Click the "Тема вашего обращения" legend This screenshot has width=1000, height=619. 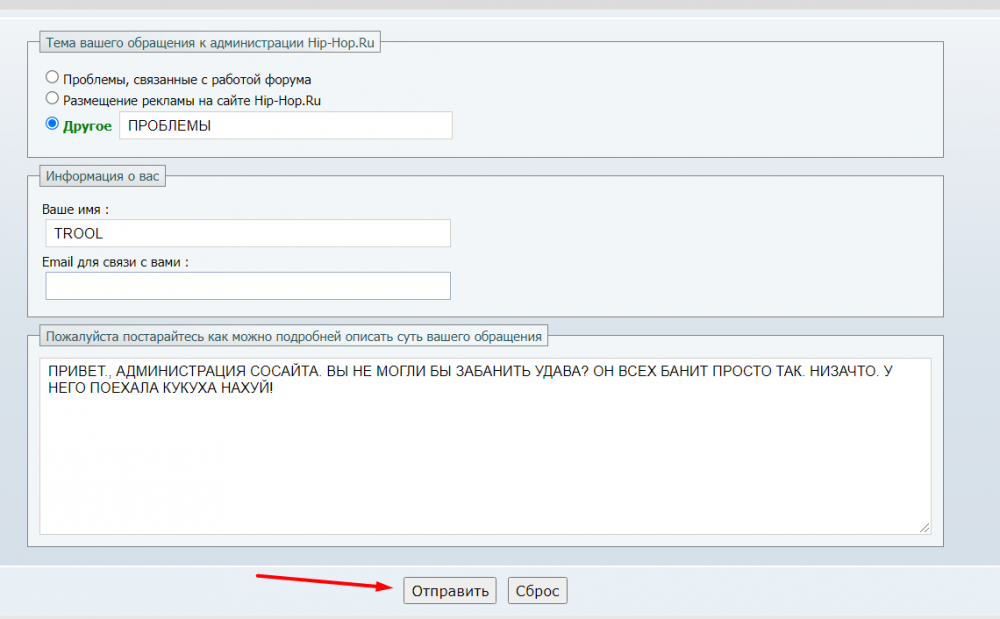click(x=210, y=43)
